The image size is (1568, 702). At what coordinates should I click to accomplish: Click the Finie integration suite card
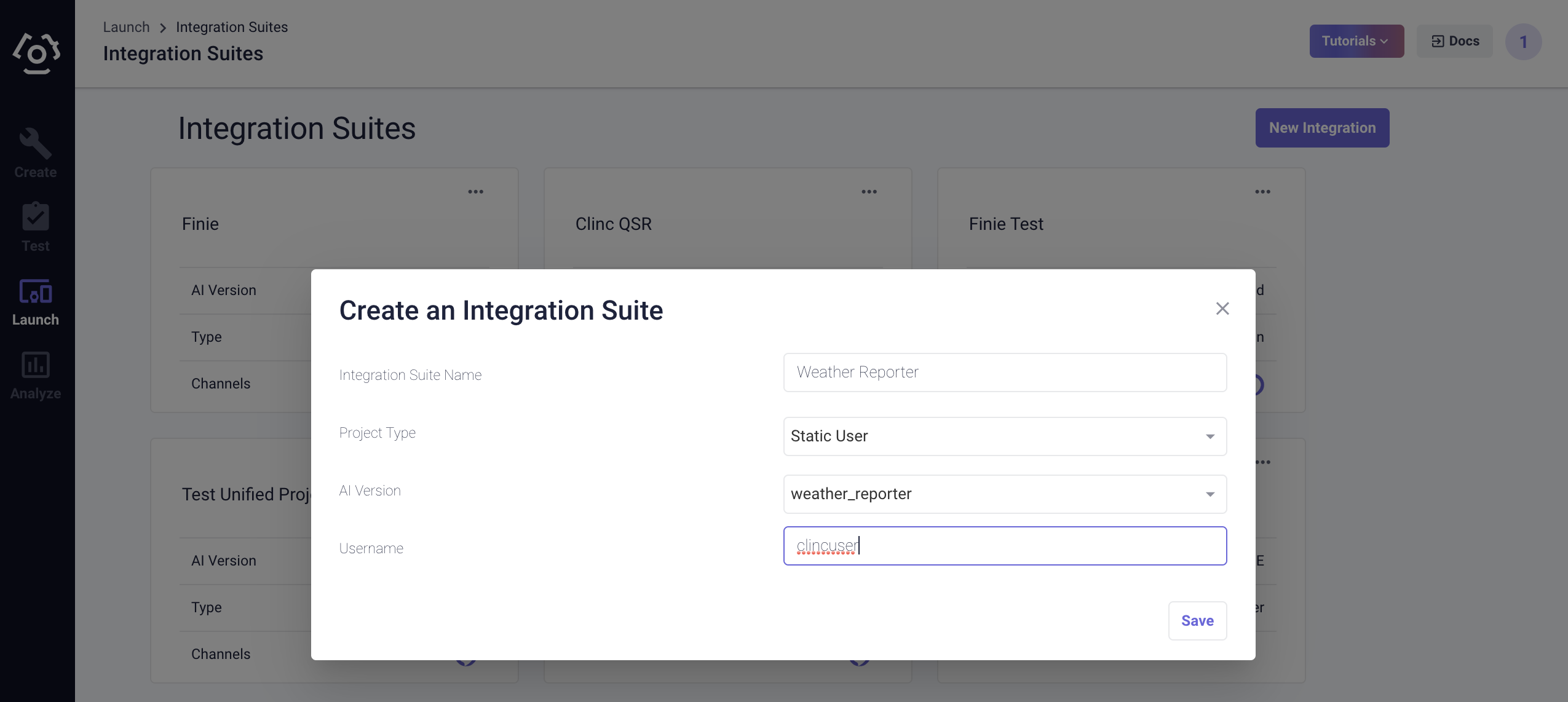coord(200,223)
